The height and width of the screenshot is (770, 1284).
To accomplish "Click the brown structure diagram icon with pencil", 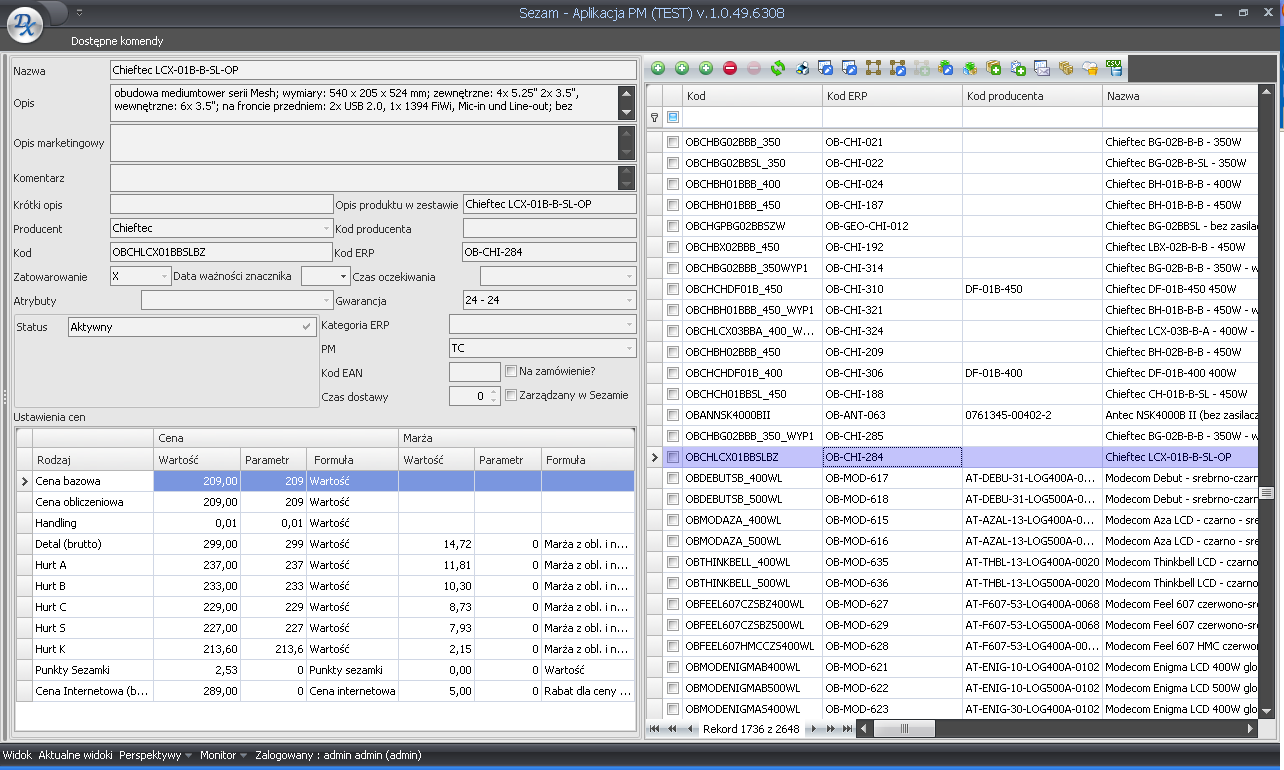I will click(898, 68).
